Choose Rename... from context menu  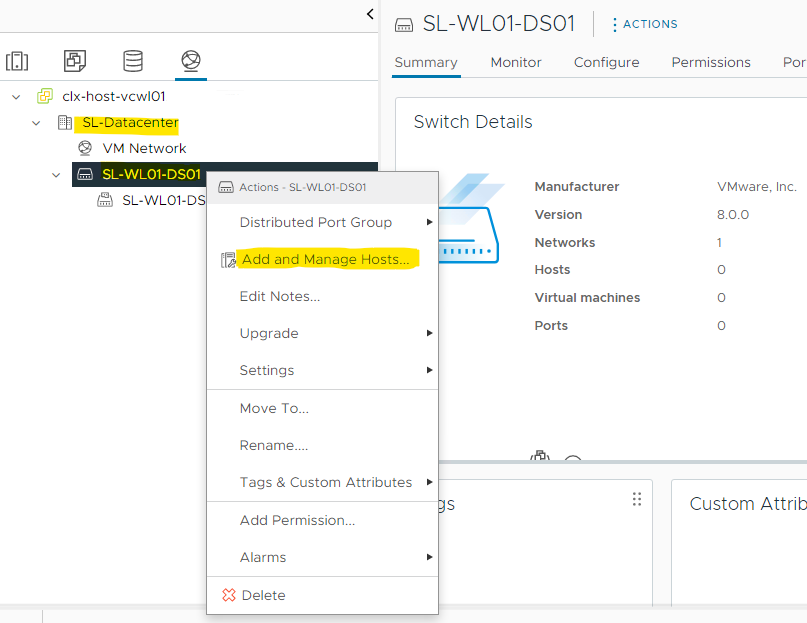click(x=323, y=445)
